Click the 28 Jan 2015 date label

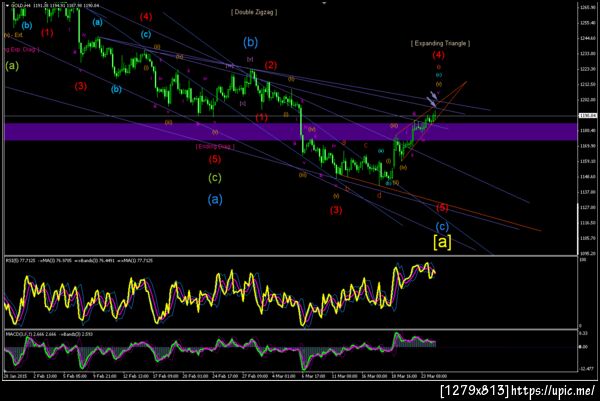tap(15, 376)
